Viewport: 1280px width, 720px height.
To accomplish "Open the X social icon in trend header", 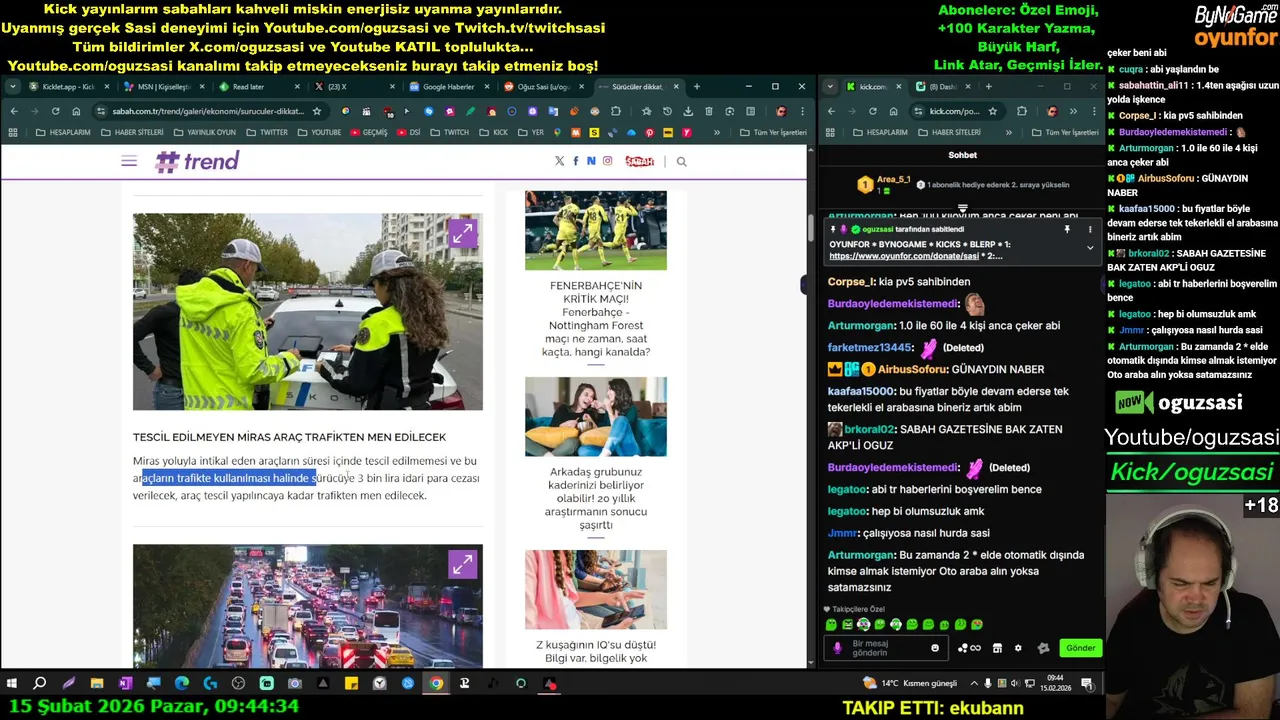I will tap(559, 161).
